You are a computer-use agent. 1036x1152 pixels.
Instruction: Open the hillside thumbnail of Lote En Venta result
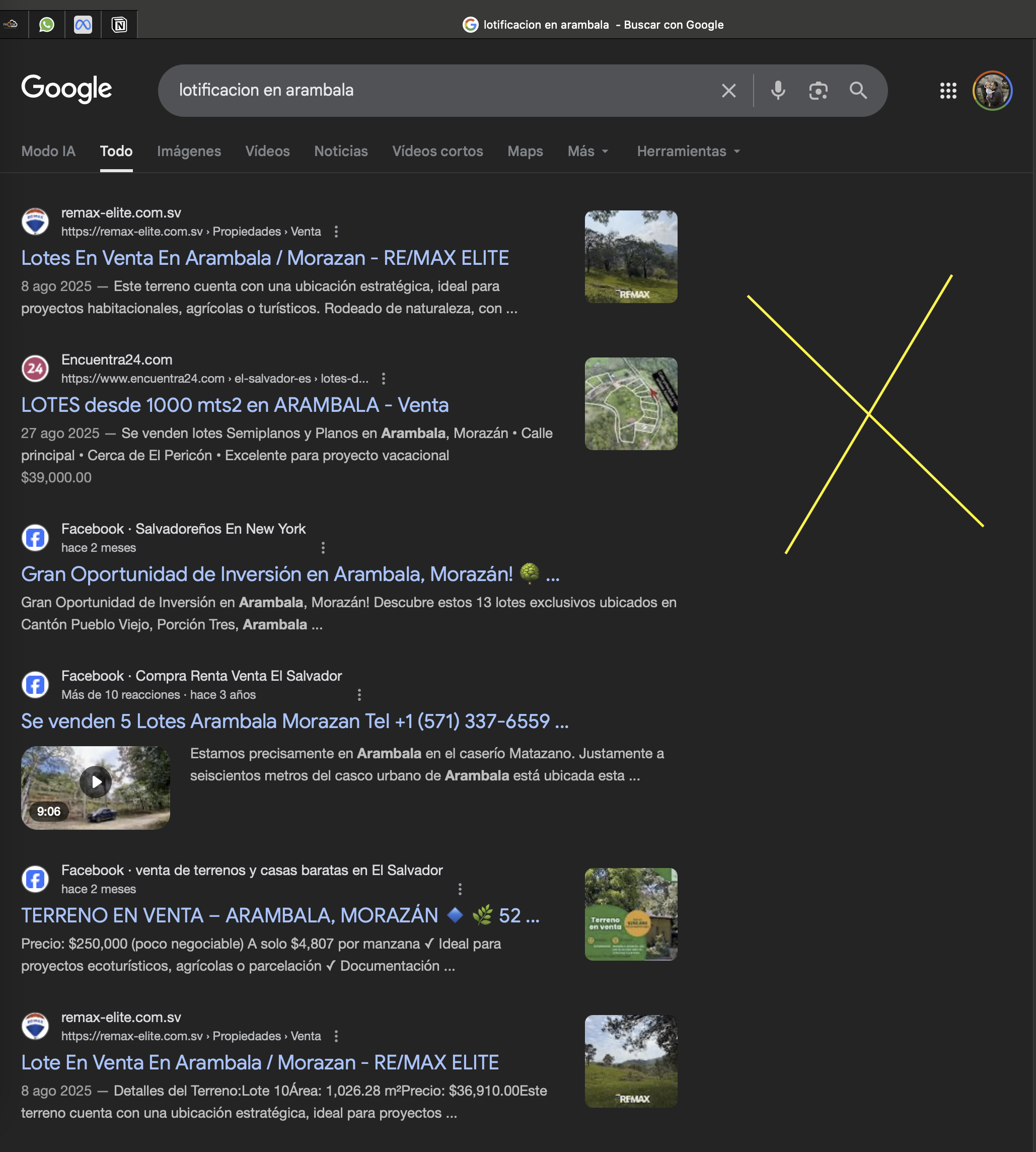coord(631,1061)
